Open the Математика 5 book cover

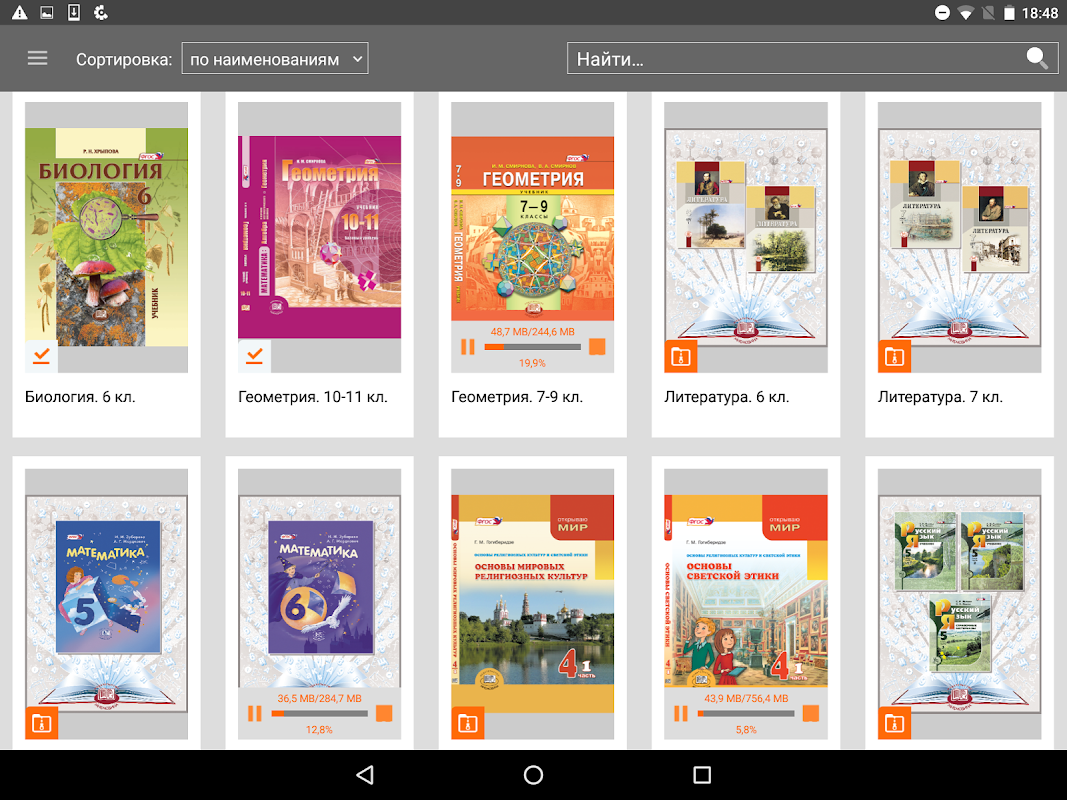click(106, 602)
